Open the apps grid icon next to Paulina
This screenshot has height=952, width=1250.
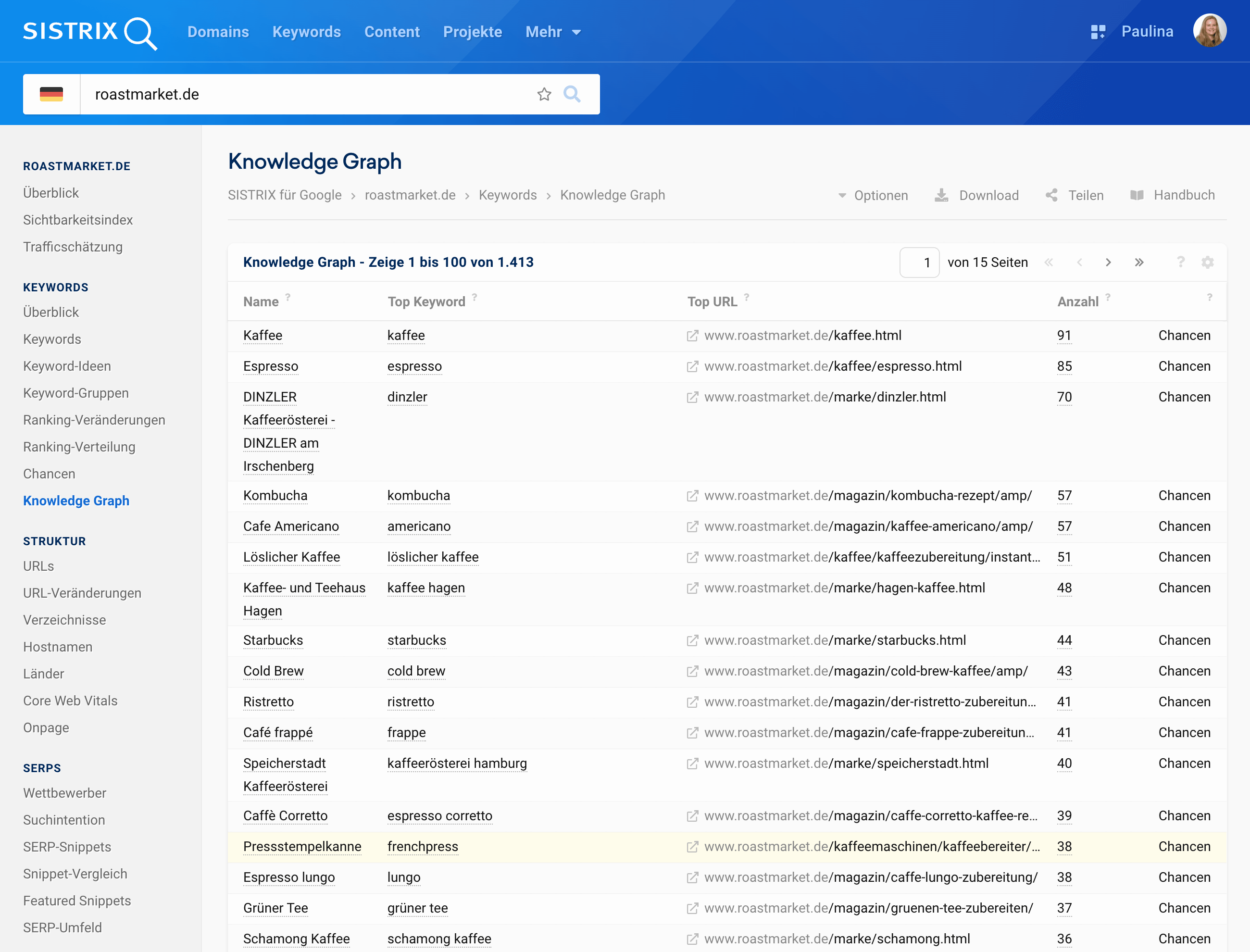click(x=1098, y=32)
